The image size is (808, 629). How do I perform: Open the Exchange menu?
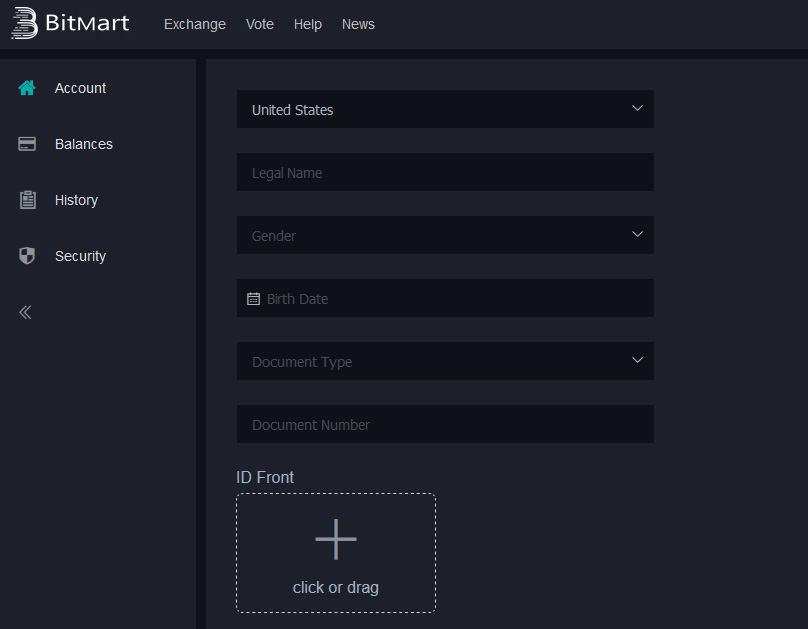click(194, 24)
